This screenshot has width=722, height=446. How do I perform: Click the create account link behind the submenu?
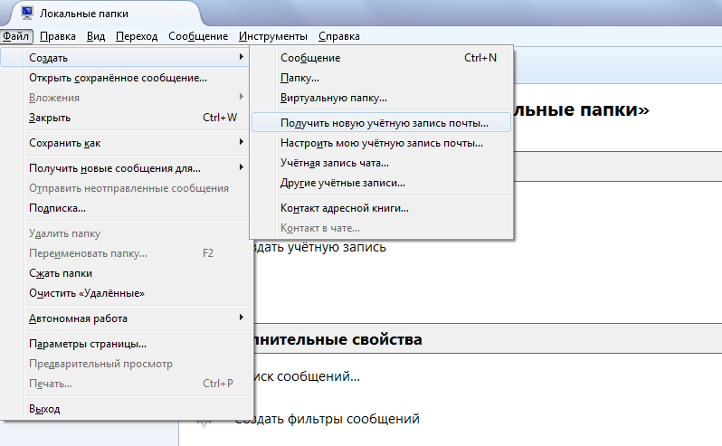click(320, 247)
